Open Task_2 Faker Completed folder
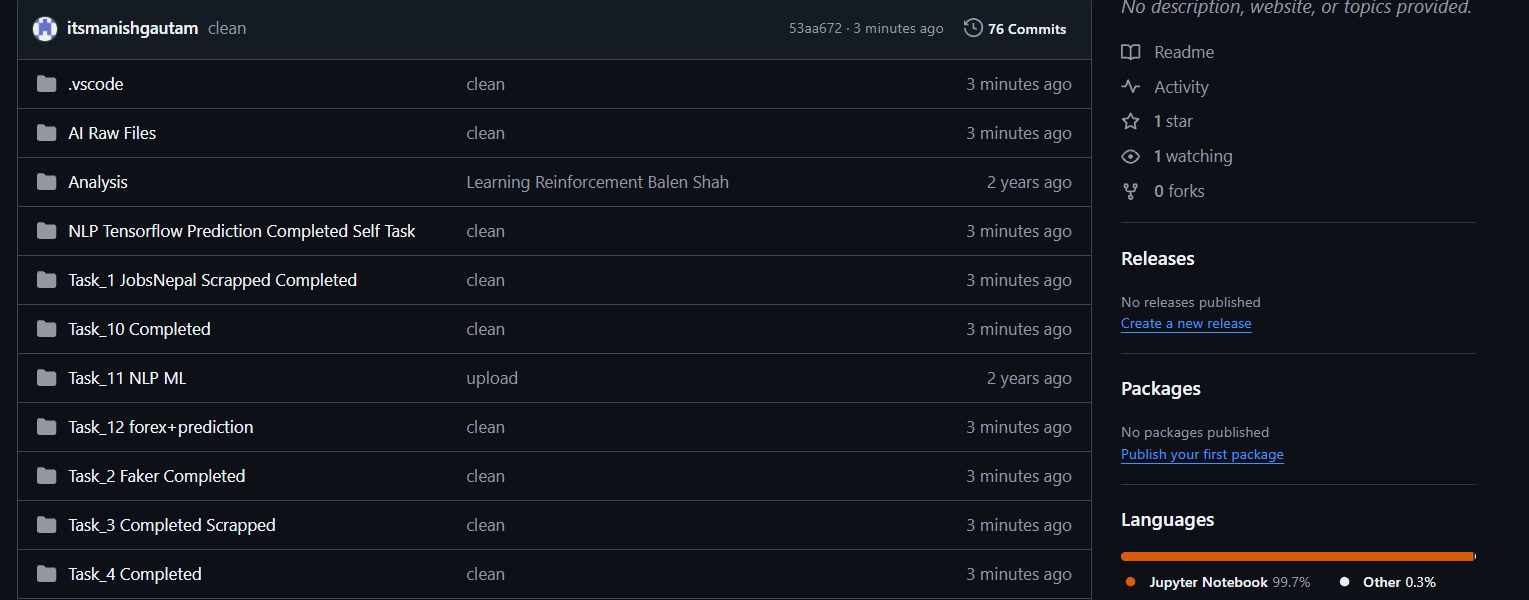 point(156,476)
